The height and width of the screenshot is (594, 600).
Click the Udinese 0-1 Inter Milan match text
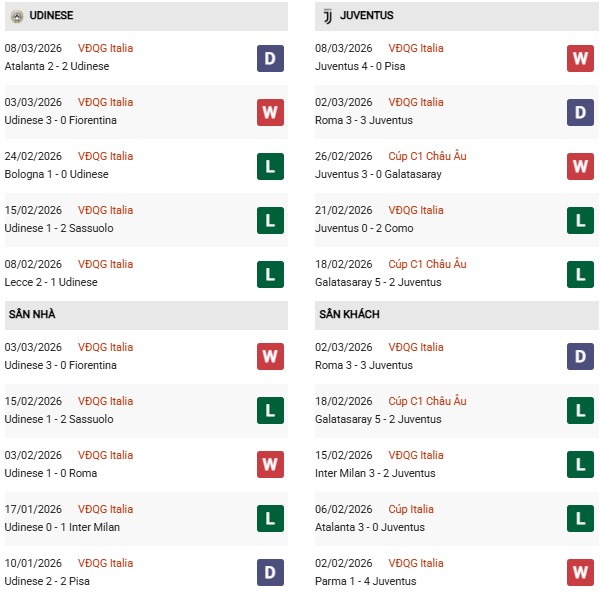coord(61,527)
